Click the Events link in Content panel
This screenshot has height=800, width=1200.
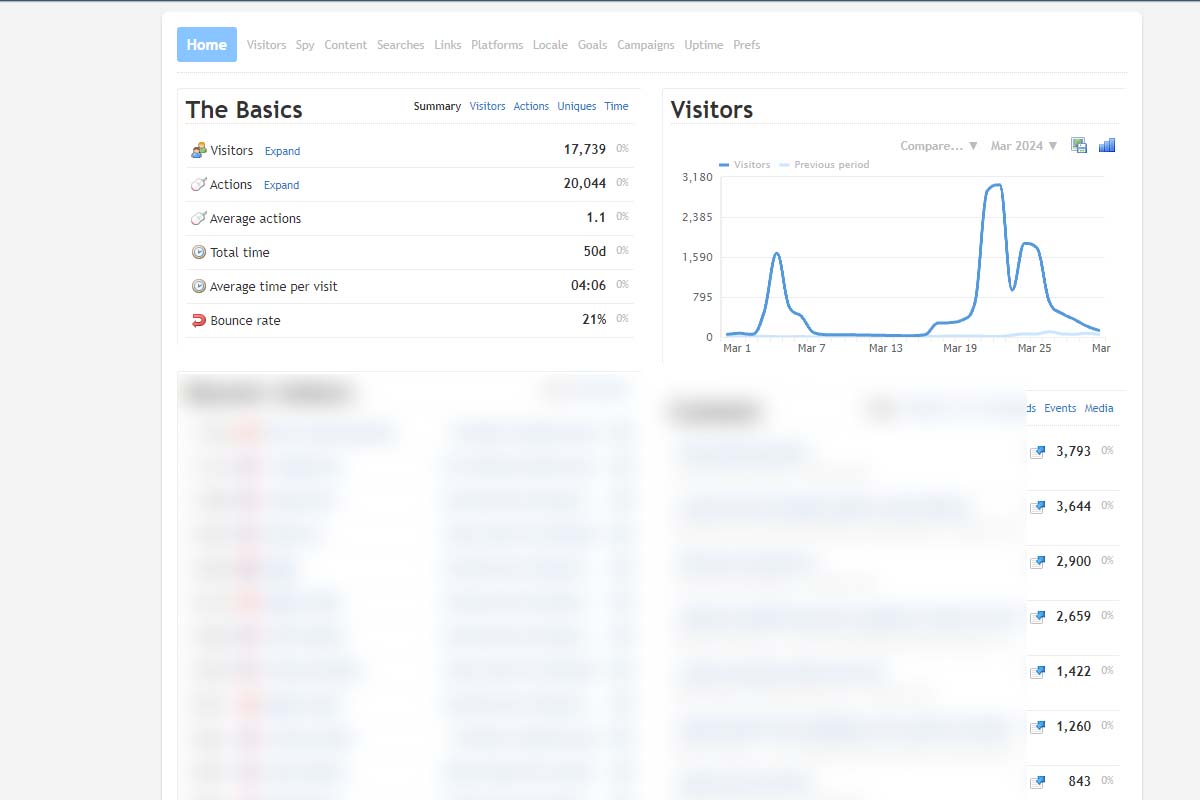[x=1060, y=408]
